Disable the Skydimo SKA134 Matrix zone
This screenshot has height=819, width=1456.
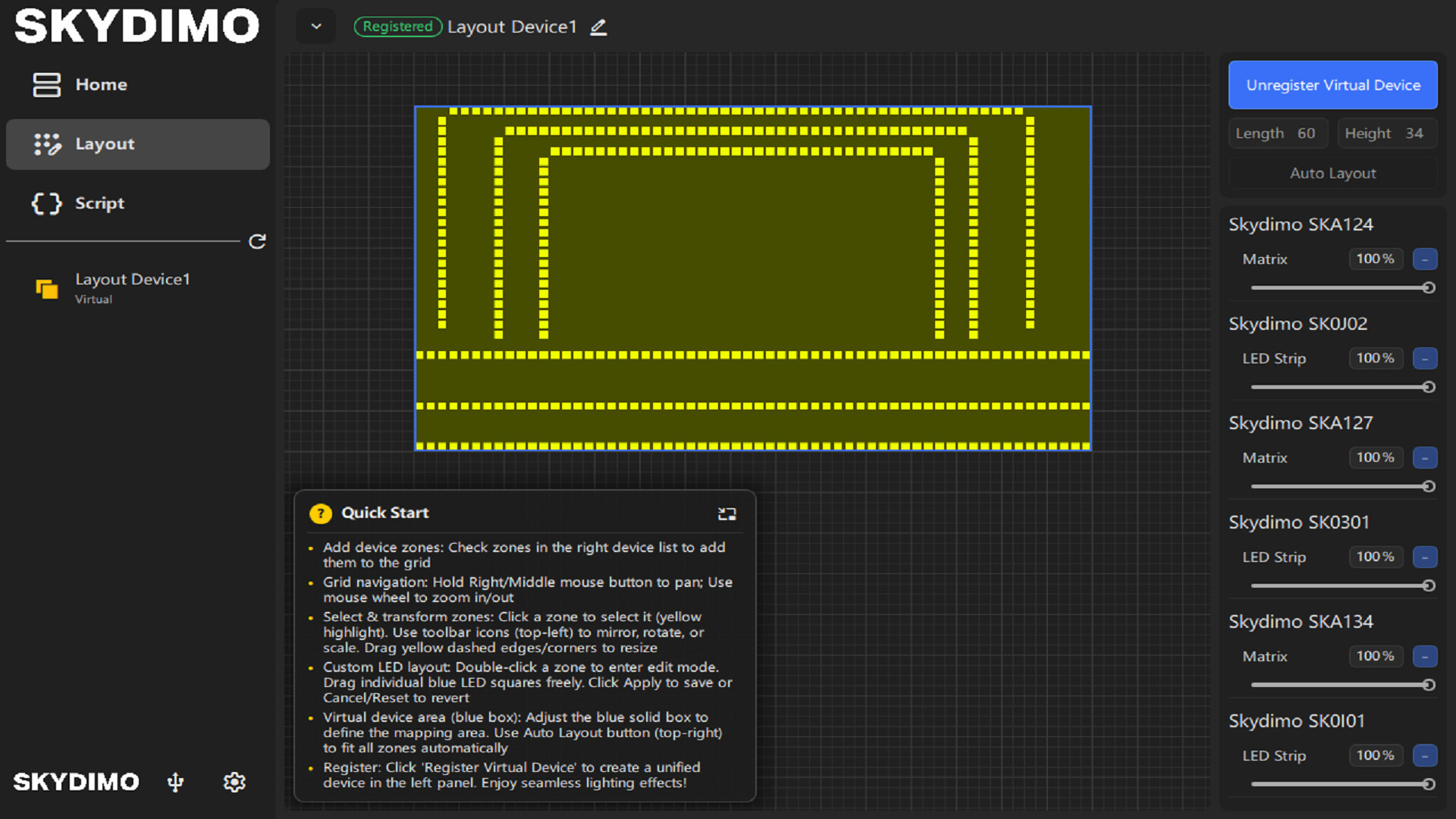click(1426, 656)
